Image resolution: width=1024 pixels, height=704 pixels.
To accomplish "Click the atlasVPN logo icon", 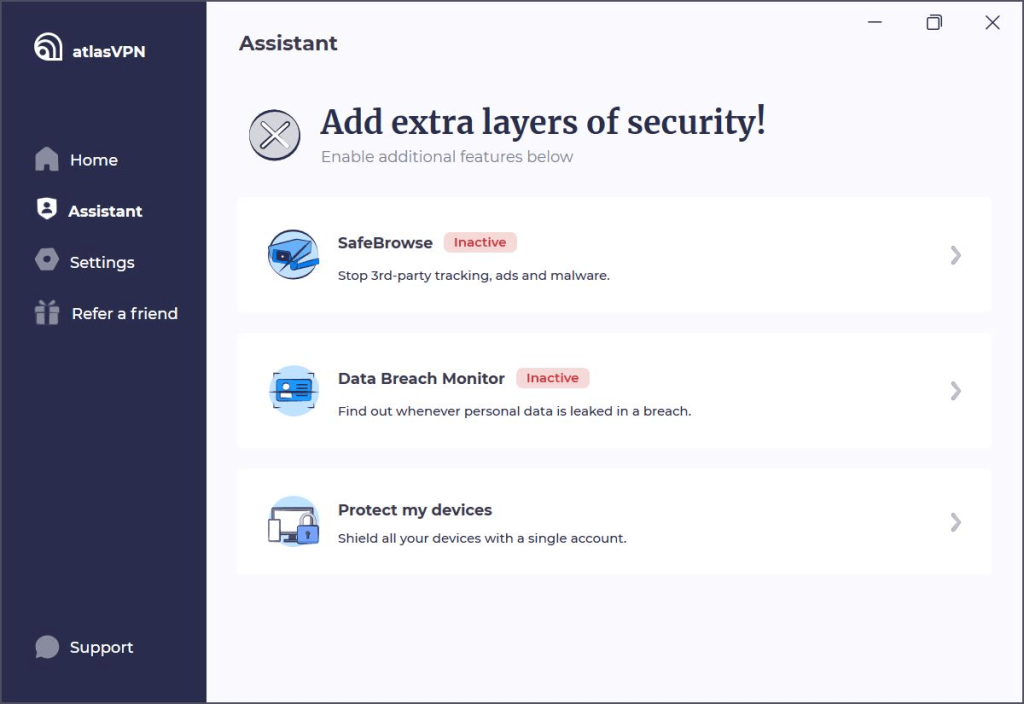I will point(48,47).
